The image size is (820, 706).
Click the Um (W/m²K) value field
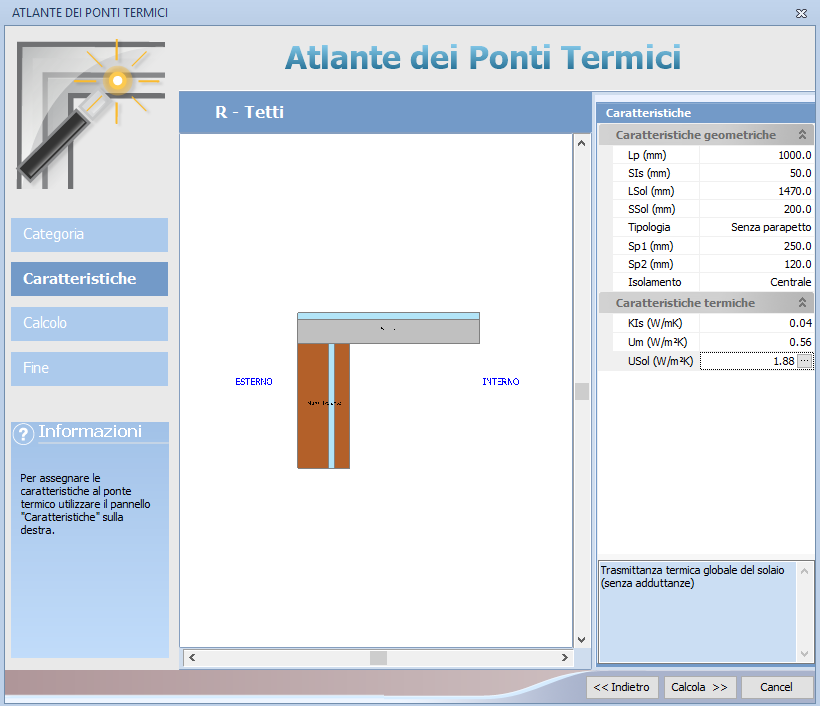point(757,342)
